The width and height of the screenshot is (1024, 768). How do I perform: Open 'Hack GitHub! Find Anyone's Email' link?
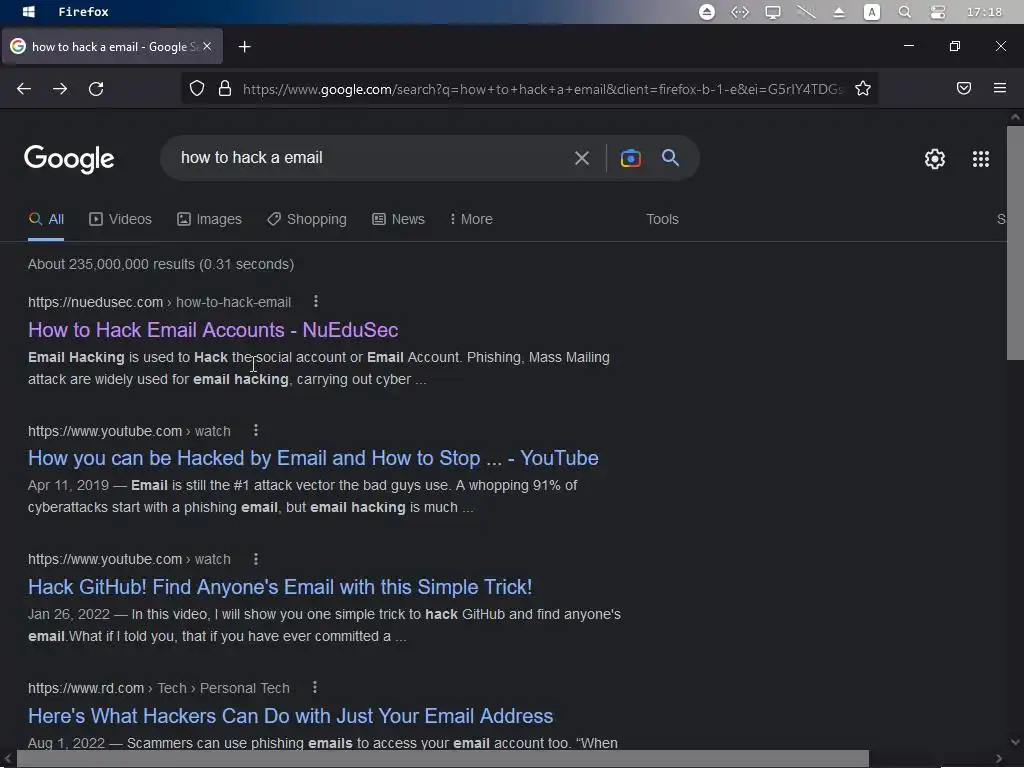click(280, 586)
